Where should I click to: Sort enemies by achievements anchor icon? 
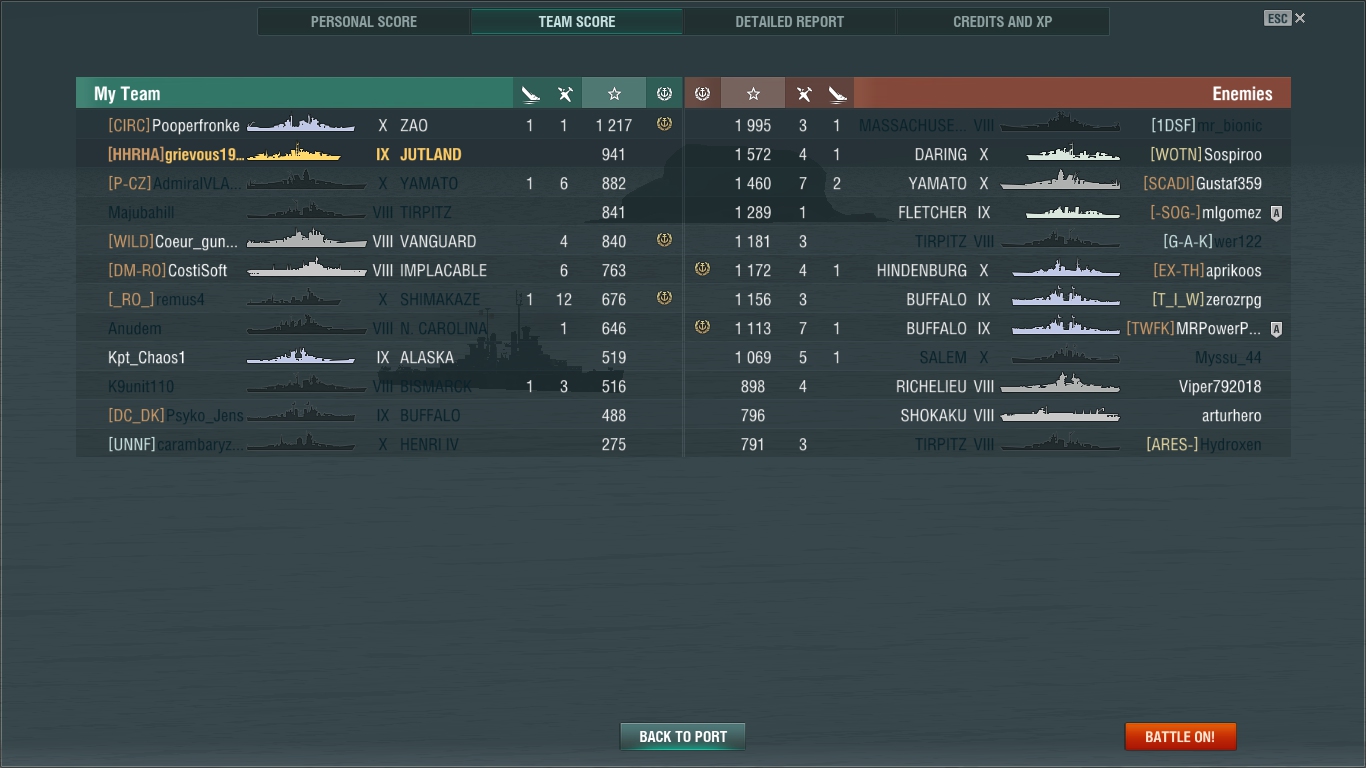click(702, 93)
